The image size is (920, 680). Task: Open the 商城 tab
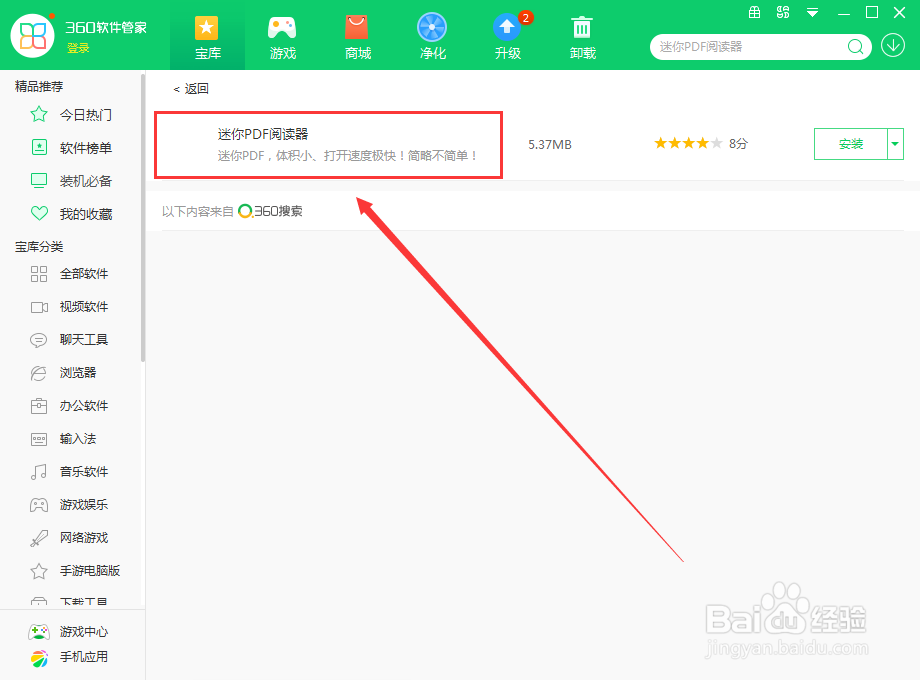[x=357, y=38]
